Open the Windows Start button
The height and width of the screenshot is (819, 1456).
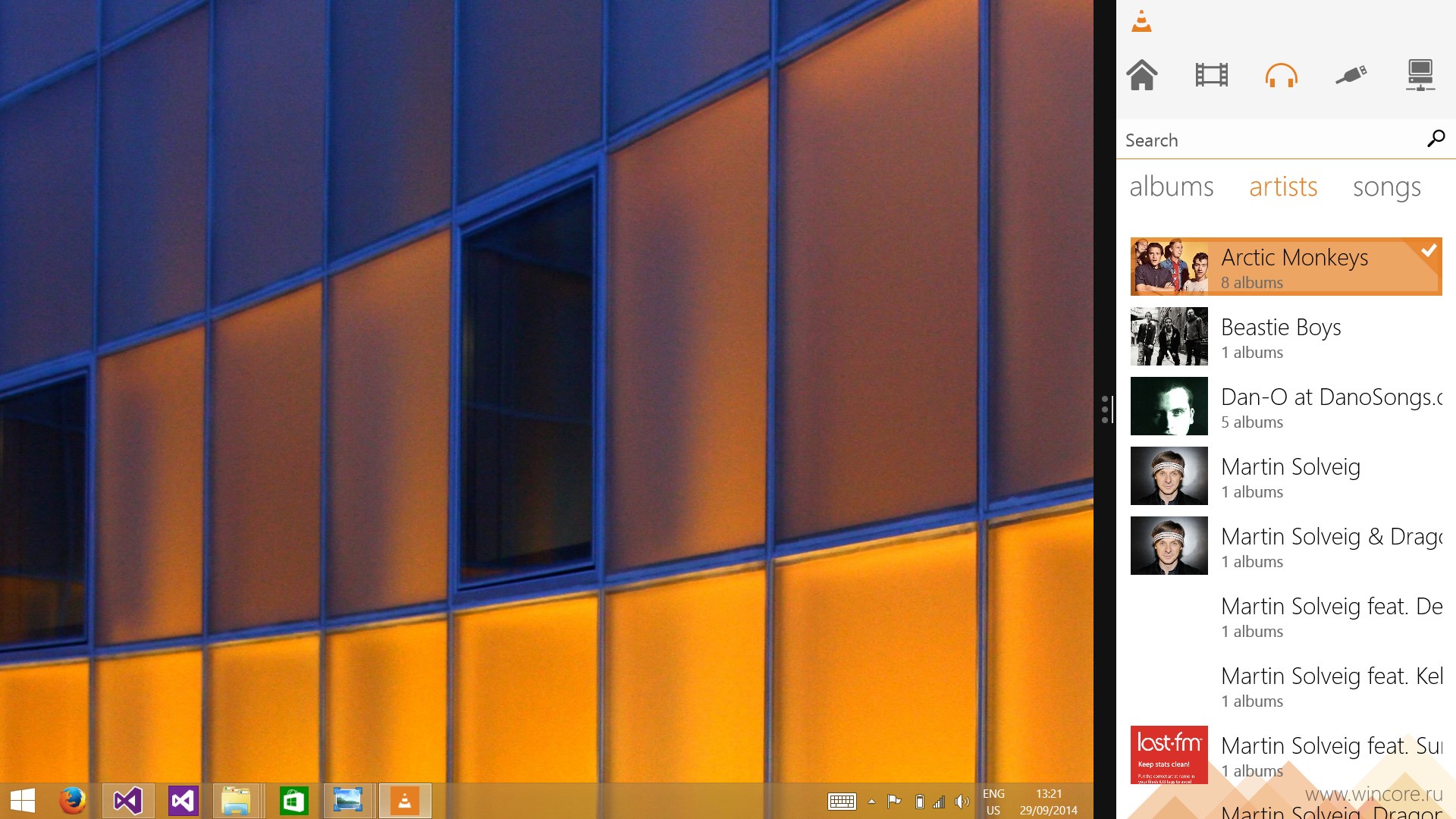pyautogui.click(x=23, y=801)
